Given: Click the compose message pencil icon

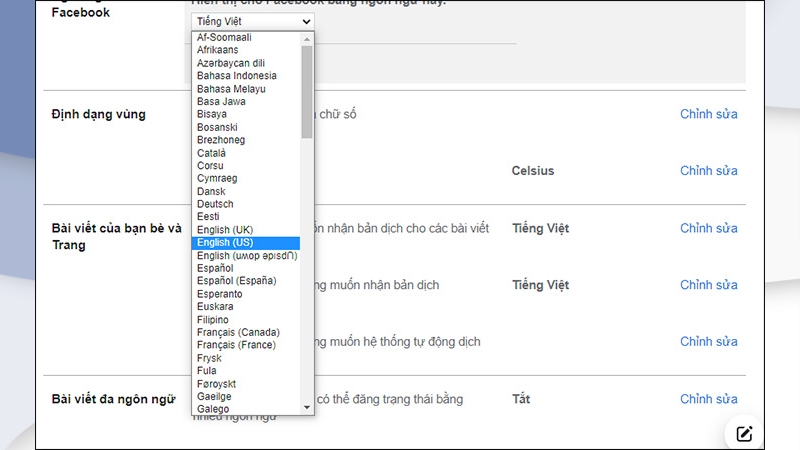Looking at the screenshot, I should click(x=744, y=434).
